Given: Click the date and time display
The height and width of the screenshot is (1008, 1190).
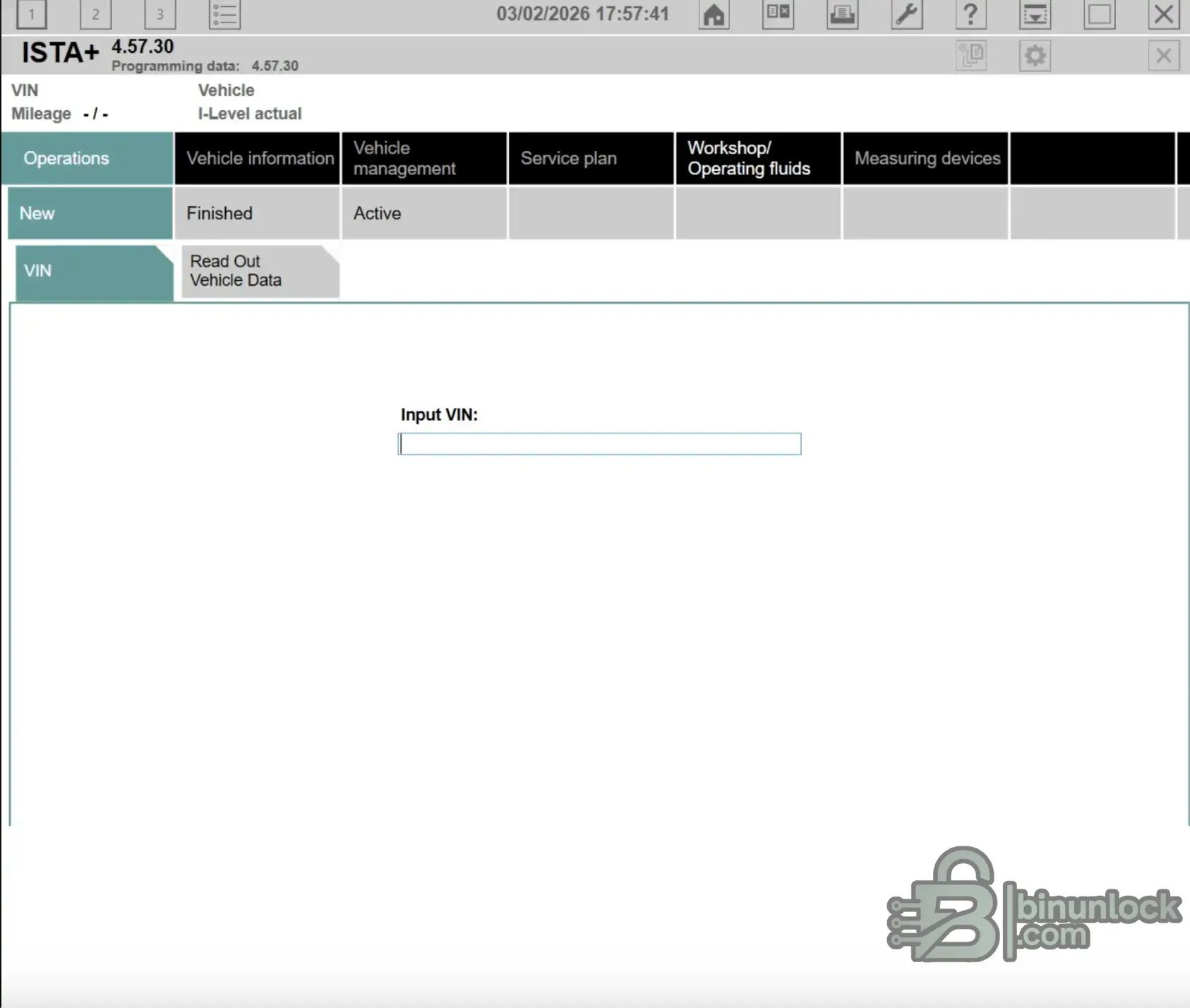Looking at the screenshot, I should (x=582, y=14).
